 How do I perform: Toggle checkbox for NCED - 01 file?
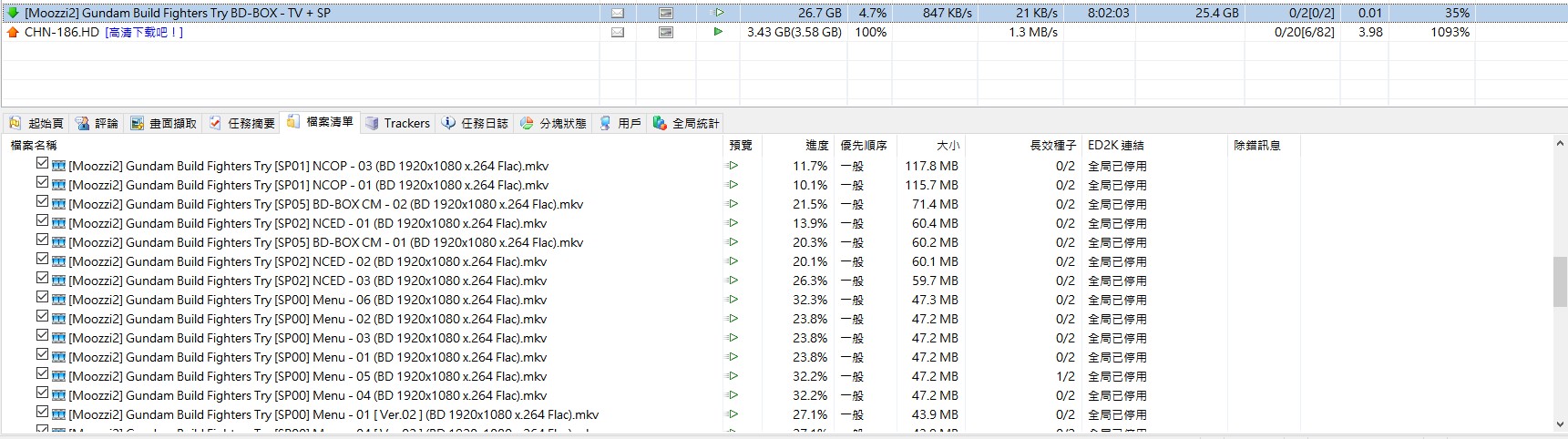click(42, 220)
